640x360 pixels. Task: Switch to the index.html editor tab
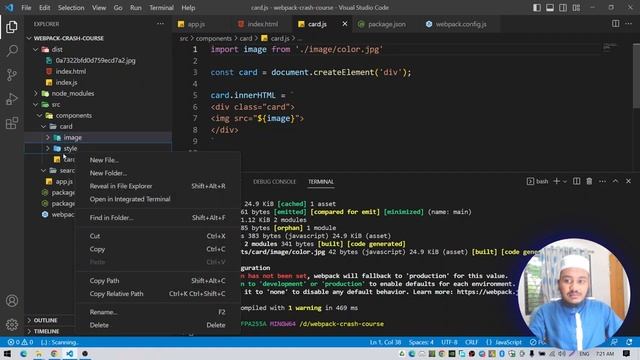pos(262,24)
